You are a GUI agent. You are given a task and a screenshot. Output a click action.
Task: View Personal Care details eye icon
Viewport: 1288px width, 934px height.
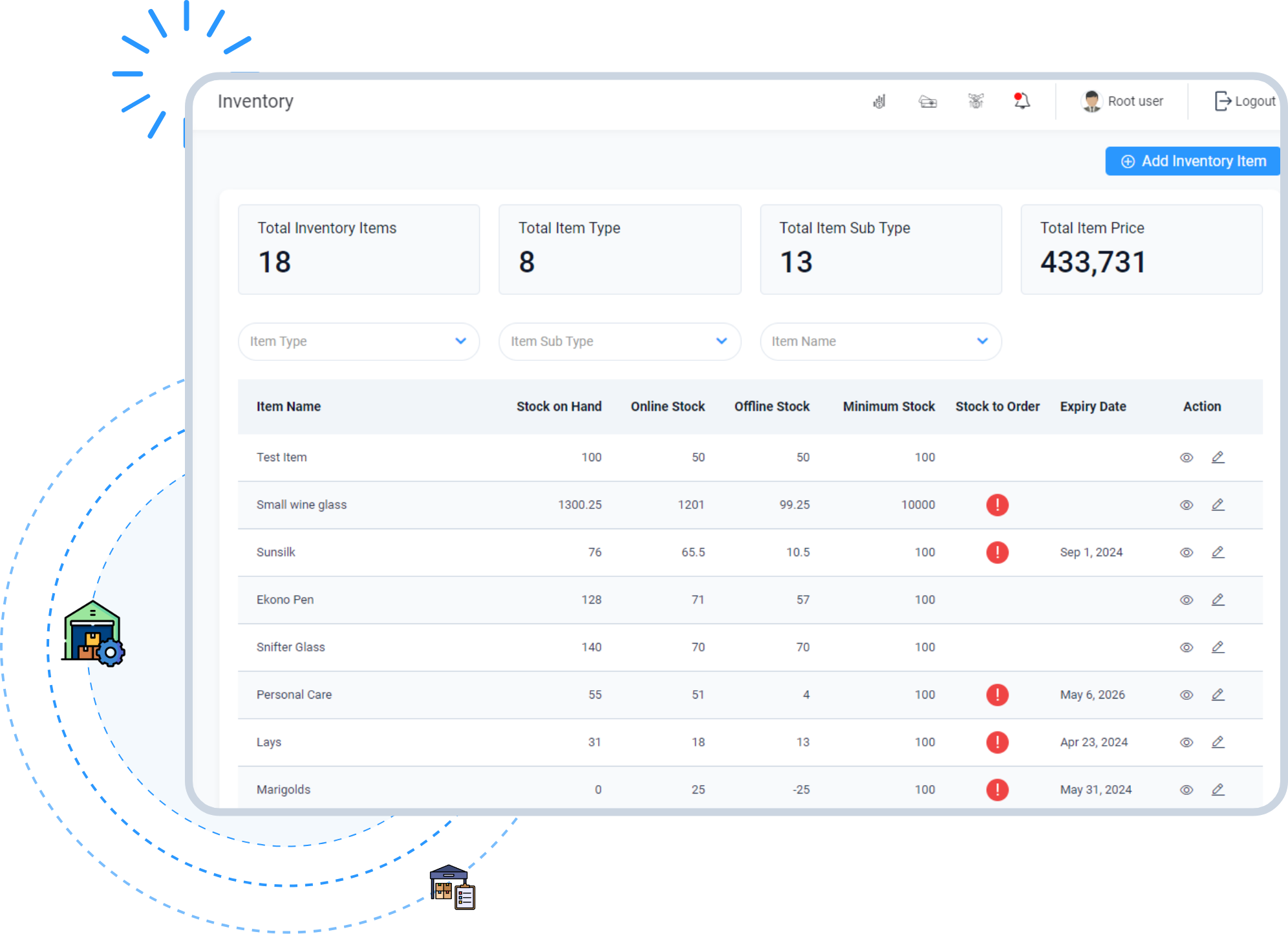click(1186, 695)
